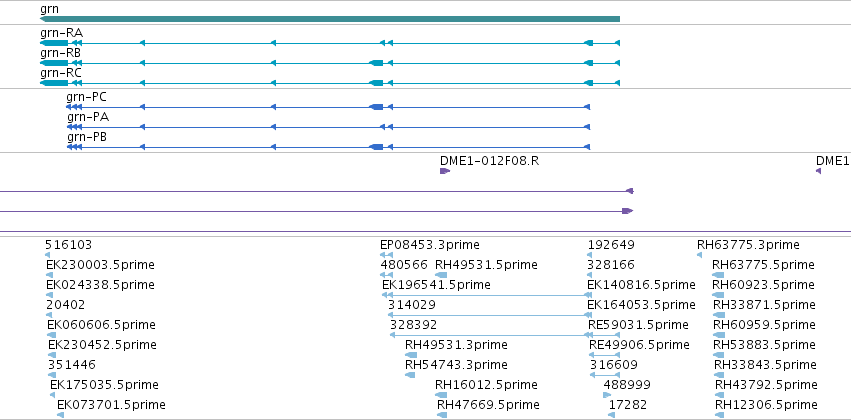The width and height of the screenshot is (851, 420).
Task: Select the grn-RB transcript label
Action: point(61,53)
